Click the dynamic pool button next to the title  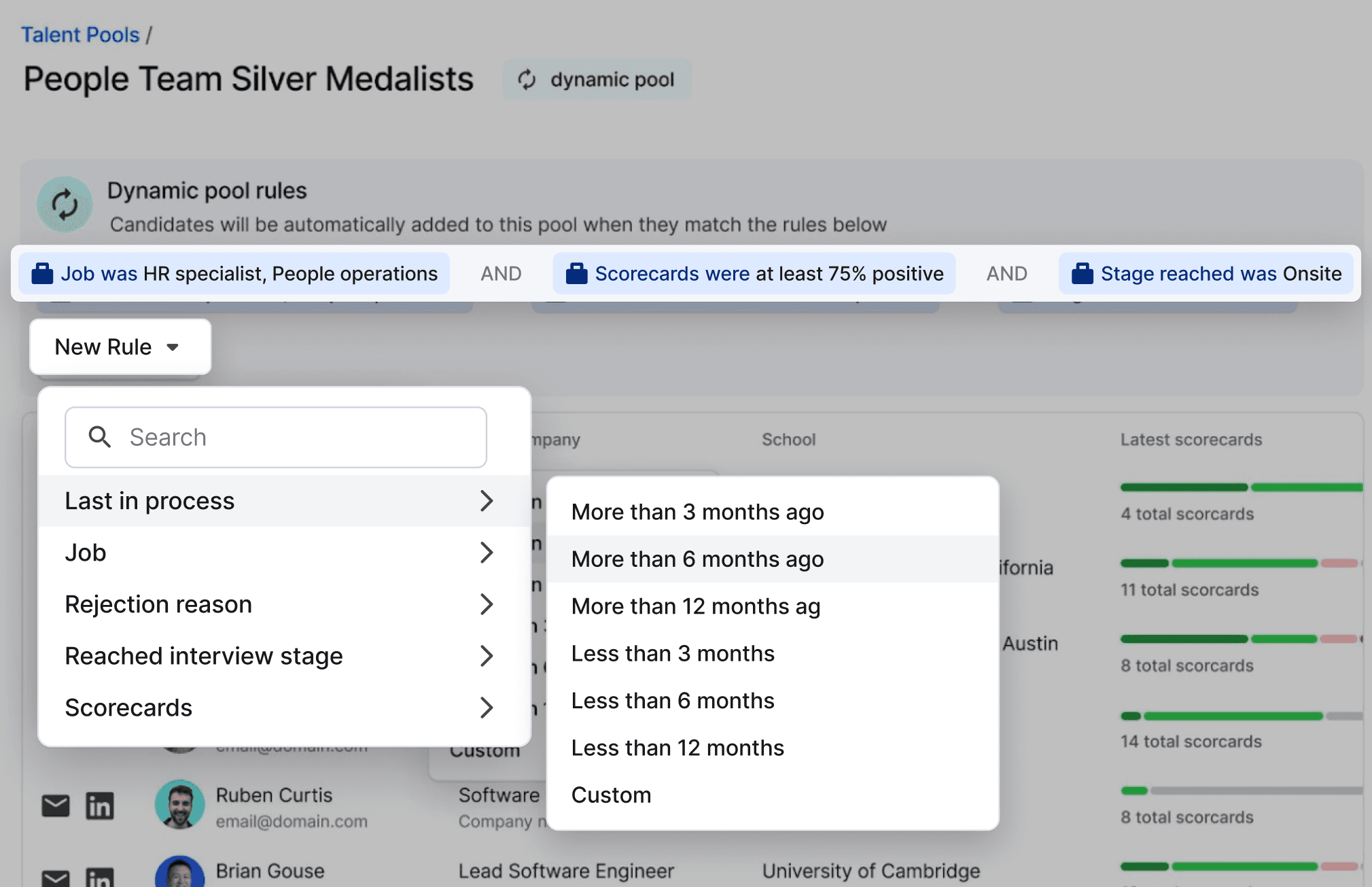coord(597,79)
